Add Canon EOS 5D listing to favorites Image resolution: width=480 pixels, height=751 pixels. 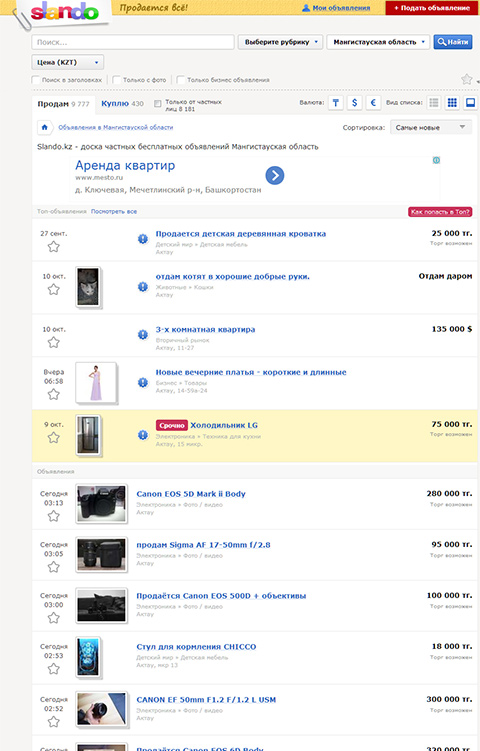(x=54, y=516)
